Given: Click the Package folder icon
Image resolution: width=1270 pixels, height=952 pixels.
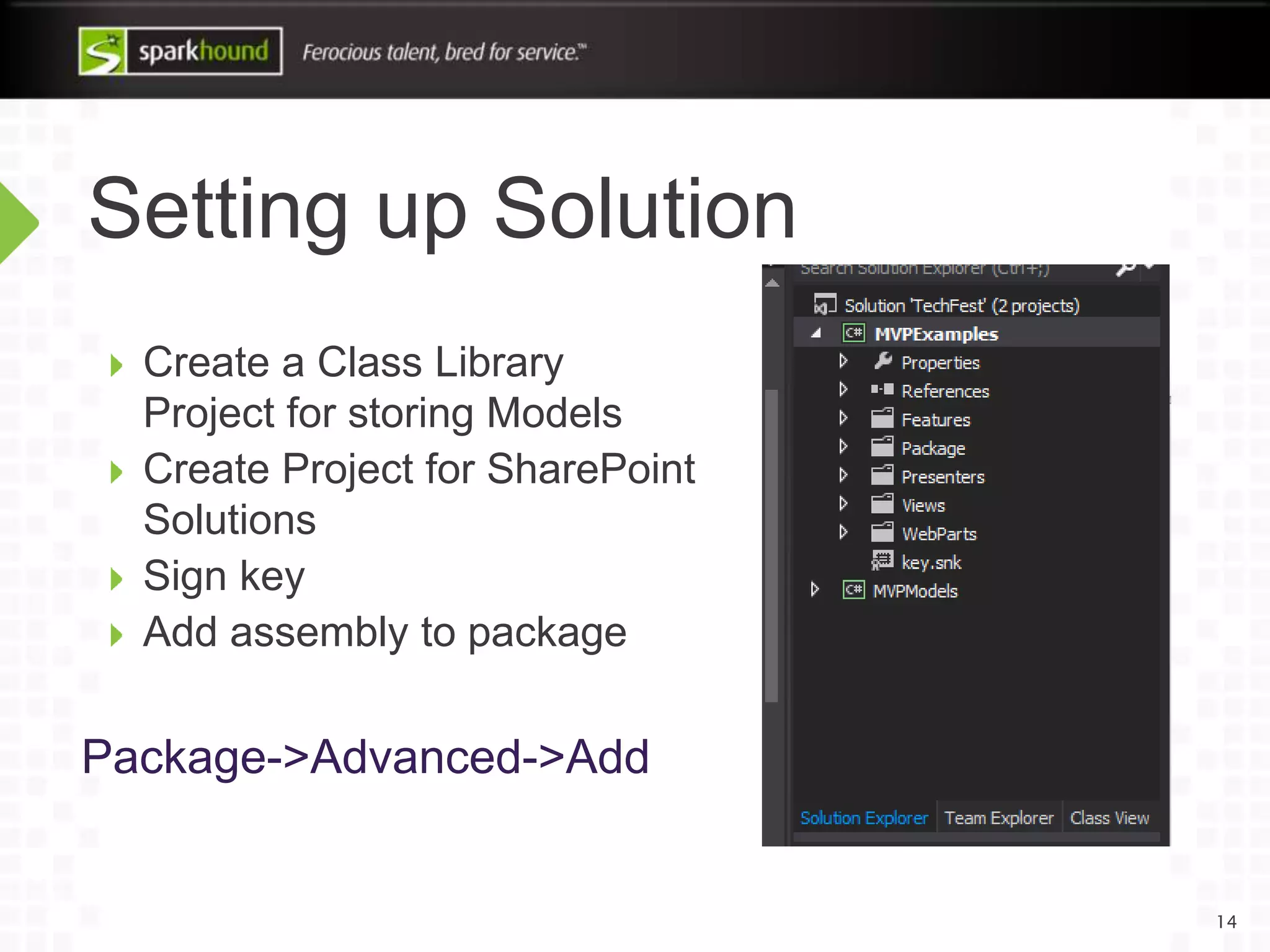Looking at the screenshot, I should pos(882,447).
